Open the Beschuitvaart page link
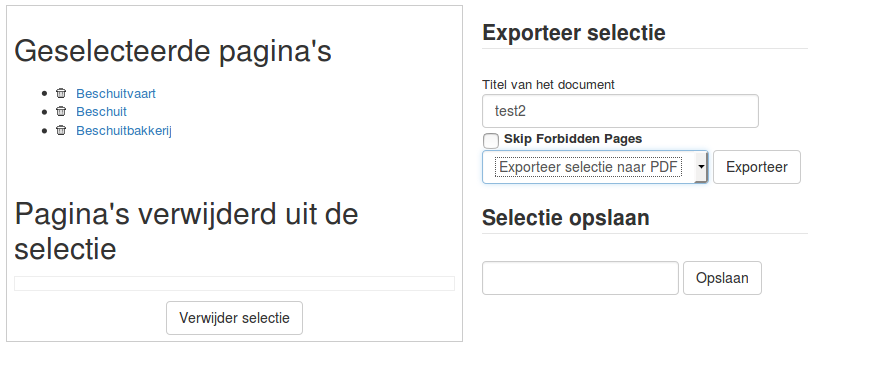875x373 pixels. click(116, 93)
